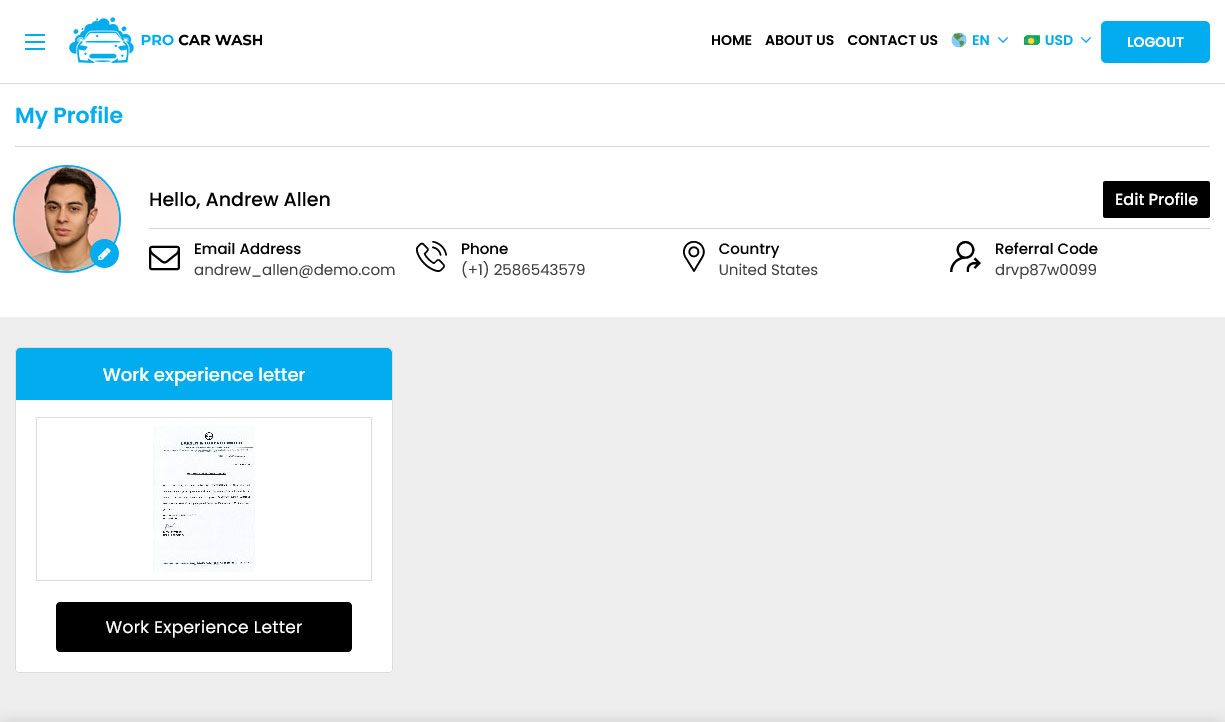Click the black Work Experience Letter button

[x=204, y=627]
